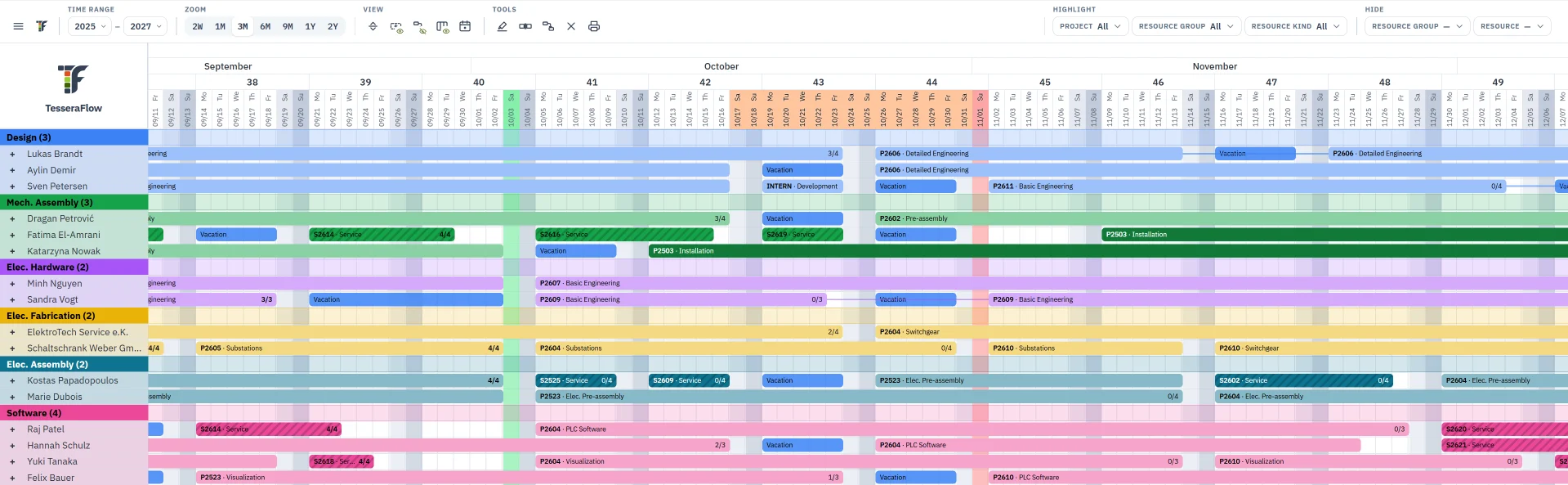Screen dimensions: 1568x485
Task: Open the Highlight Resource Group All dropdown
Action: [x=1186, y=26]
